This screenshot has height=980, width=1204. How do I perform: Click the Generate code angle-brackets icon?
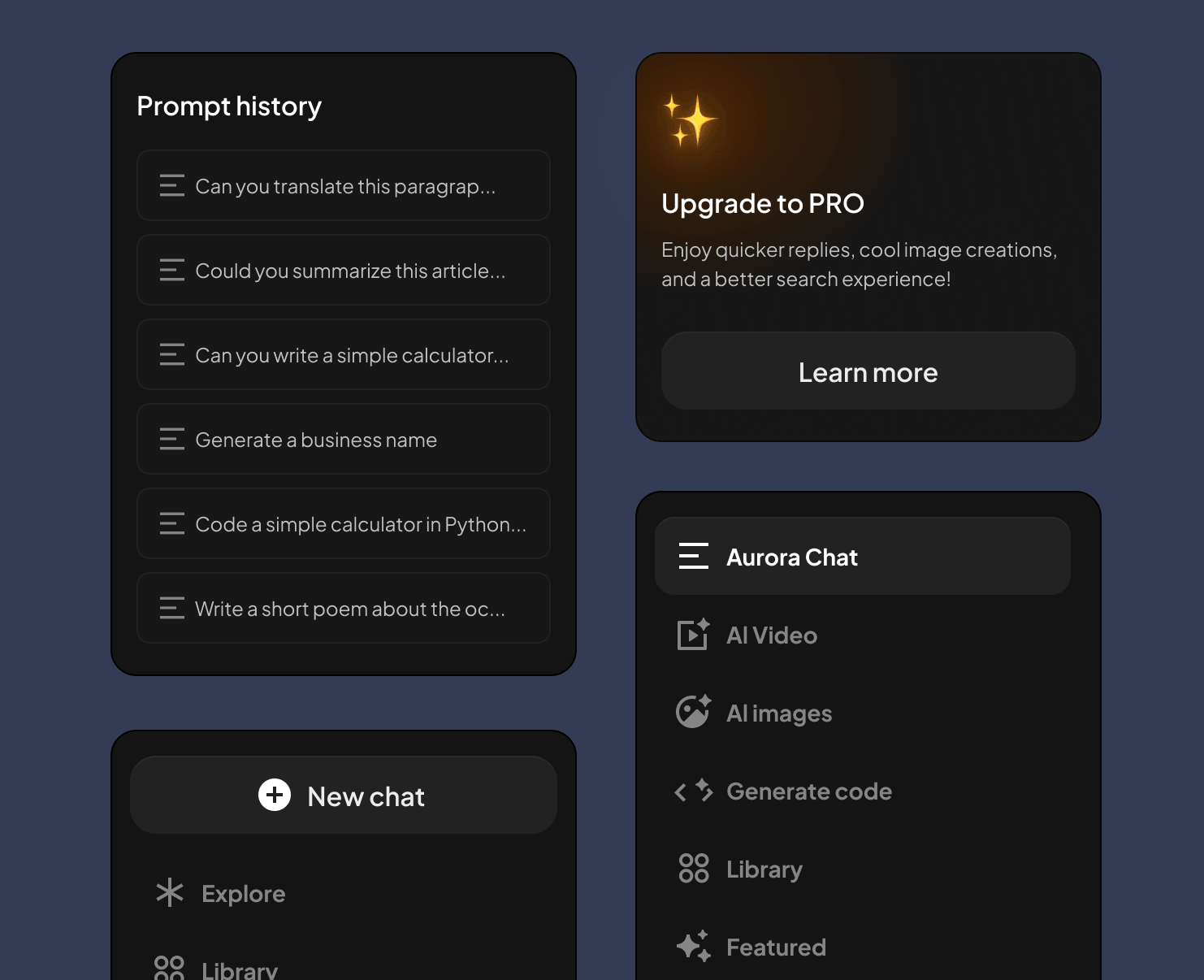[691, 791]
